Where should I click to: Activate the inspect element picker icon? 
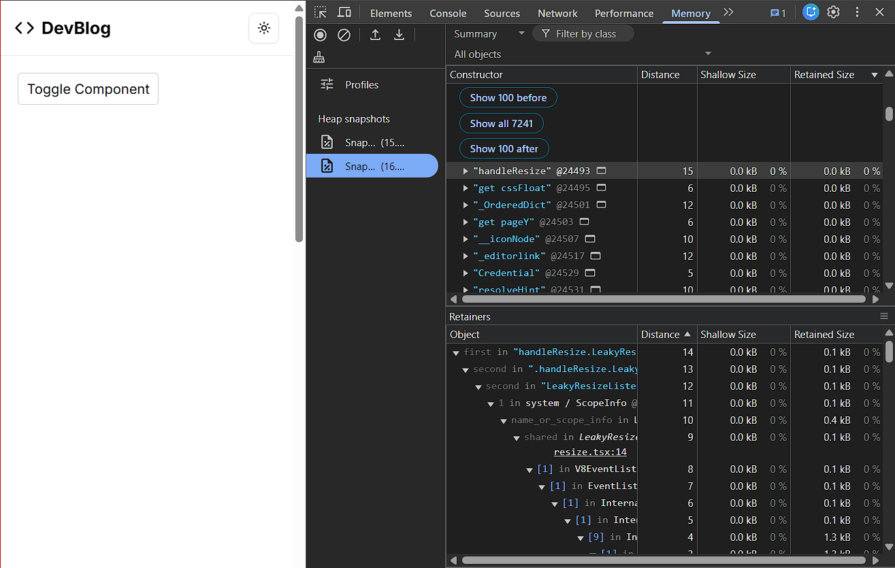(x=320, y=13)
